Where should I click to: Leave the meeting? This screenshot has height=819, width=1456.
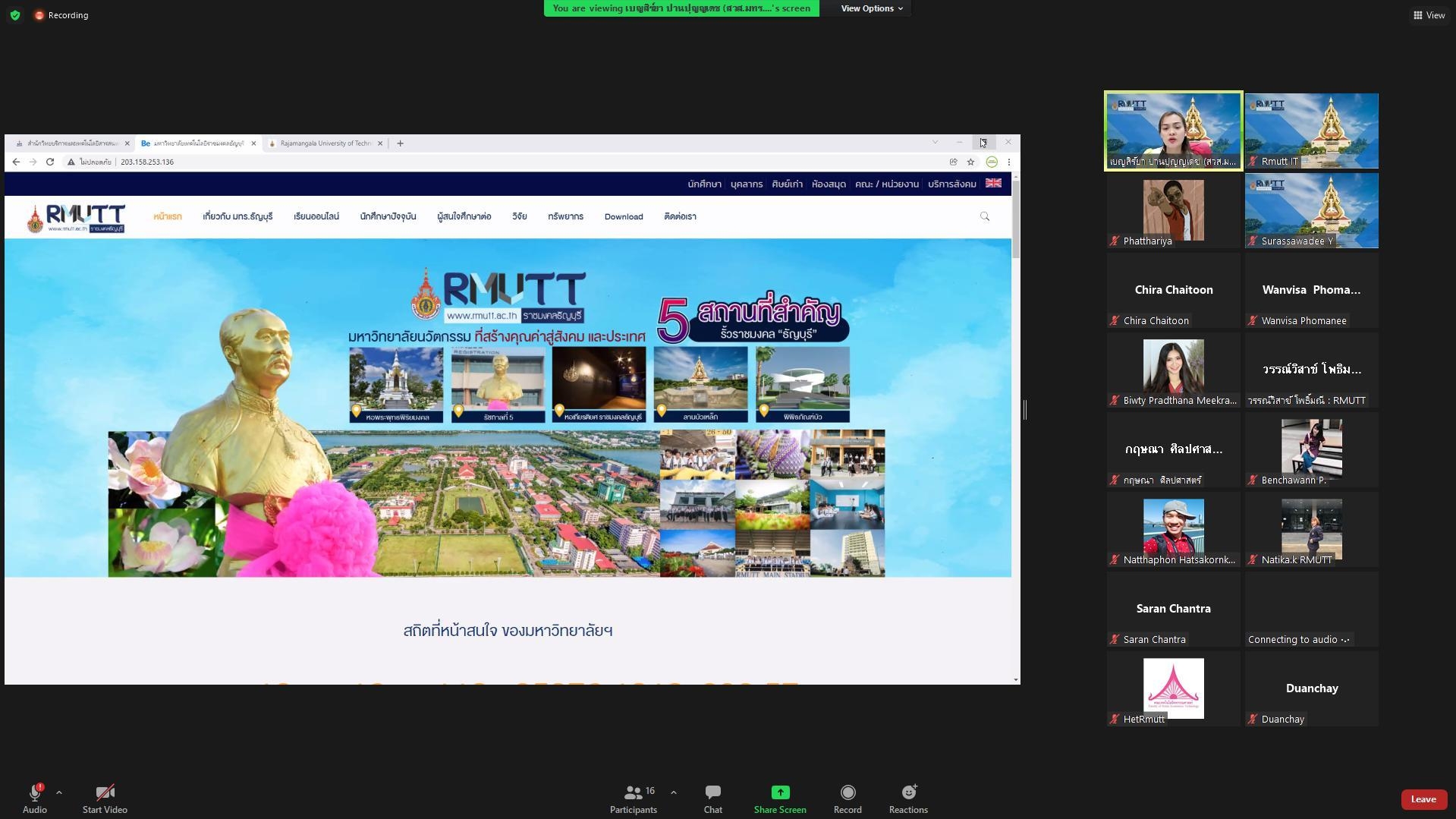[1423, 799]
